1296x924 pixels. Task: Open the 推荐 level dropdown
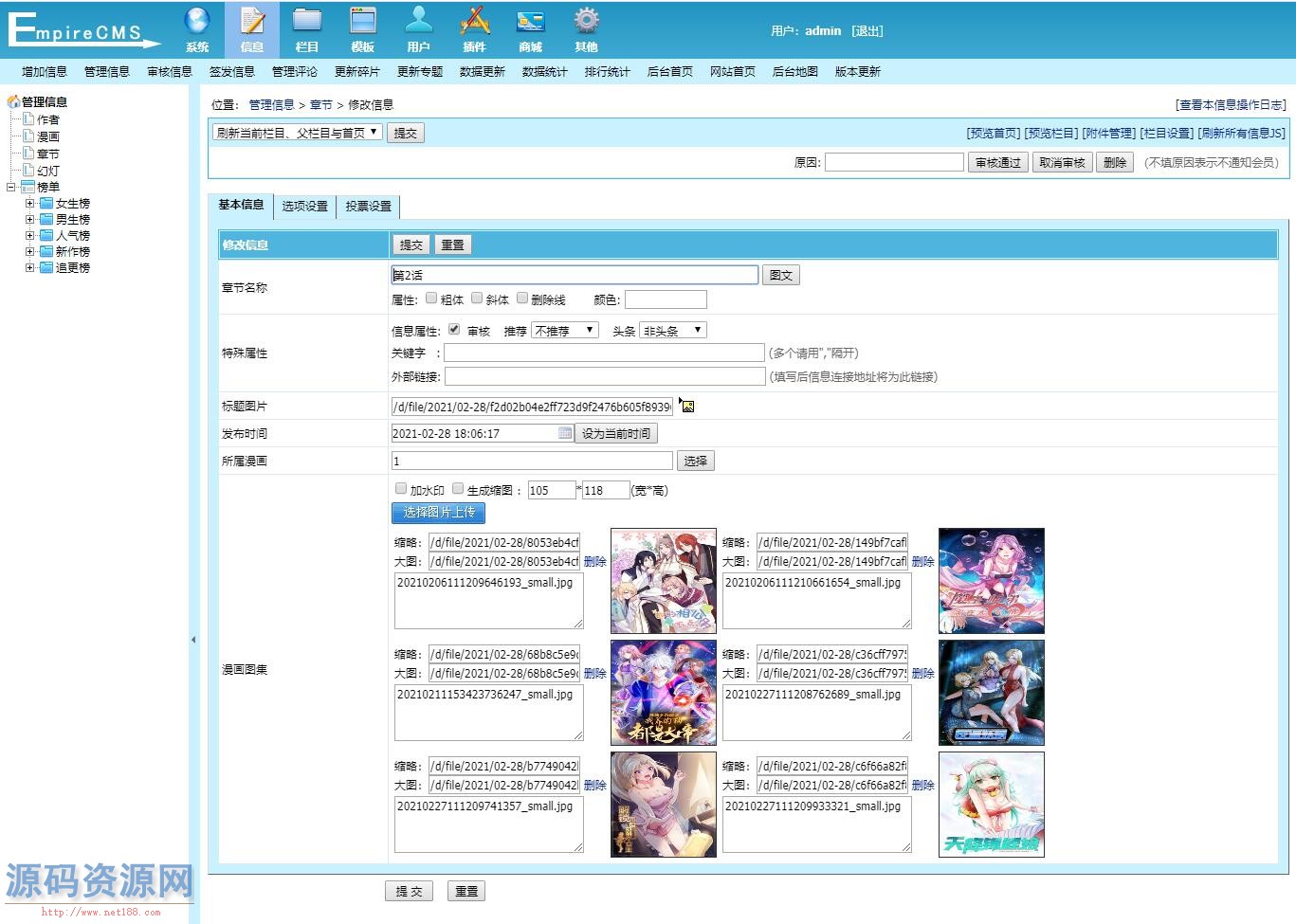pos(565,331)
